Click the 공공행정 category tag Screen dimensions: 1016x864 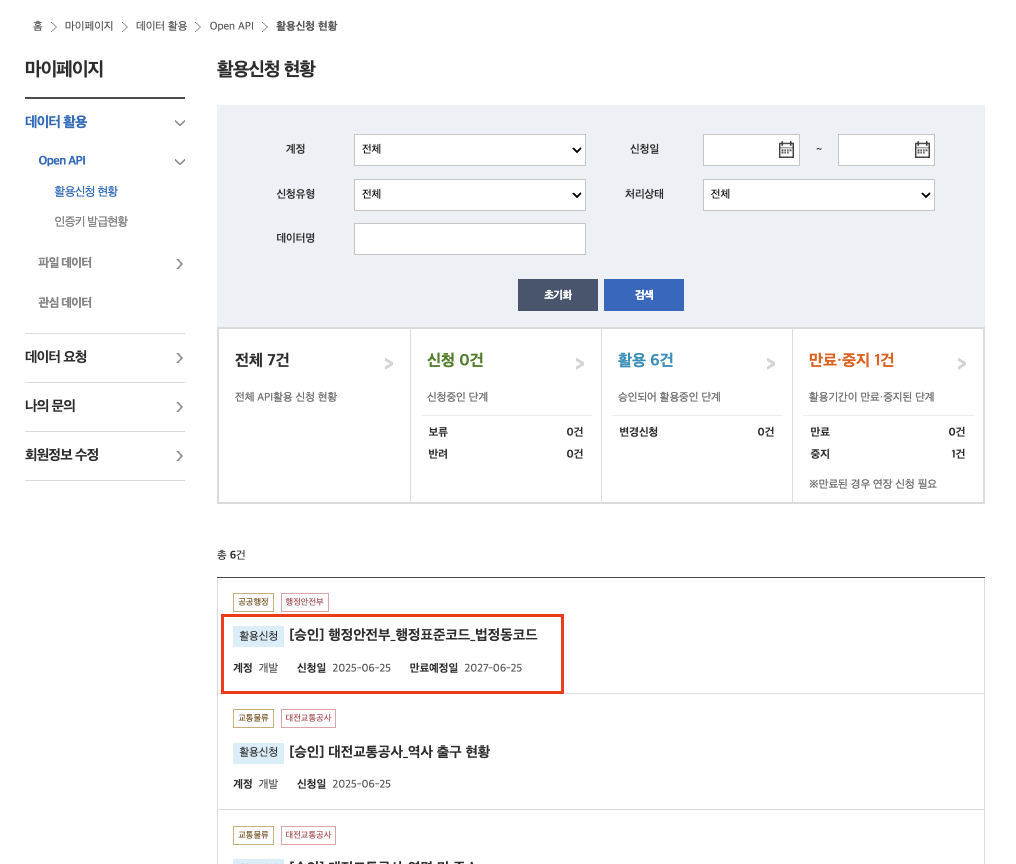pos(253,602)
